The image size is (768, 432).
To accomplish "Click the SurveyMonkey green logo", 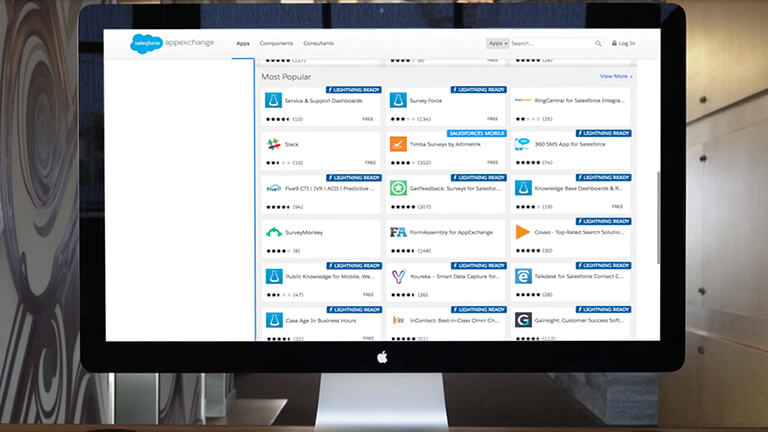I will (274, 232).
